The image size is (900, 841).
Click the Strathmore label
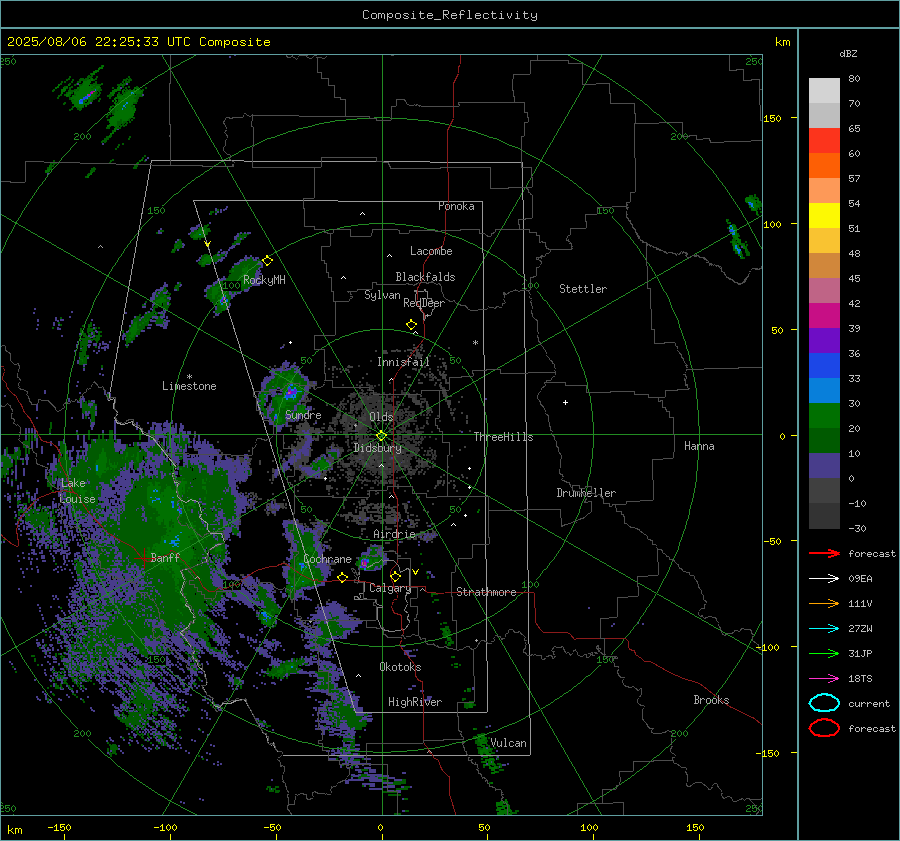486,592
